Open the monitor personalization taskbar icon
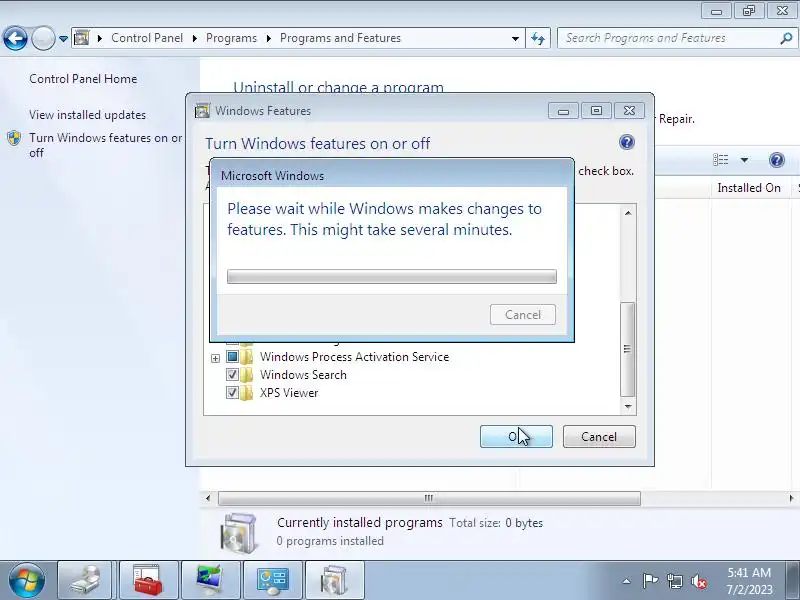 [x=210, y=581]
